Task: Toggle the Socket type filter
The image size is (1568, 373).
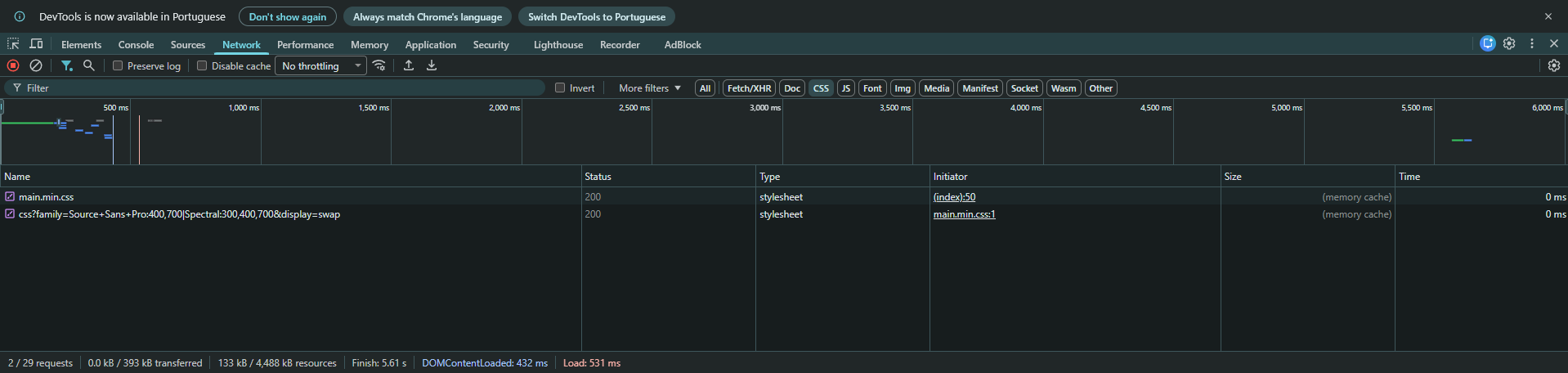Action: click(1024, 88)
